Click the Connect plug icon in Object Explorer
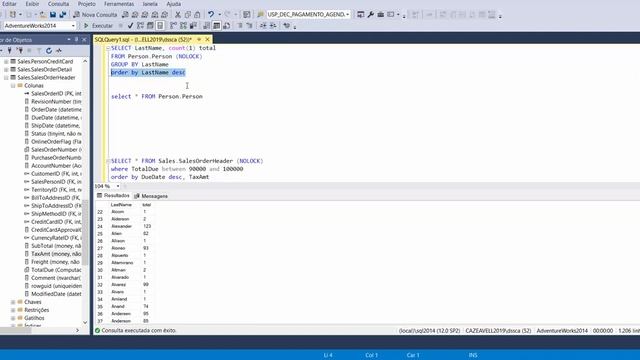 coord(9,51)
